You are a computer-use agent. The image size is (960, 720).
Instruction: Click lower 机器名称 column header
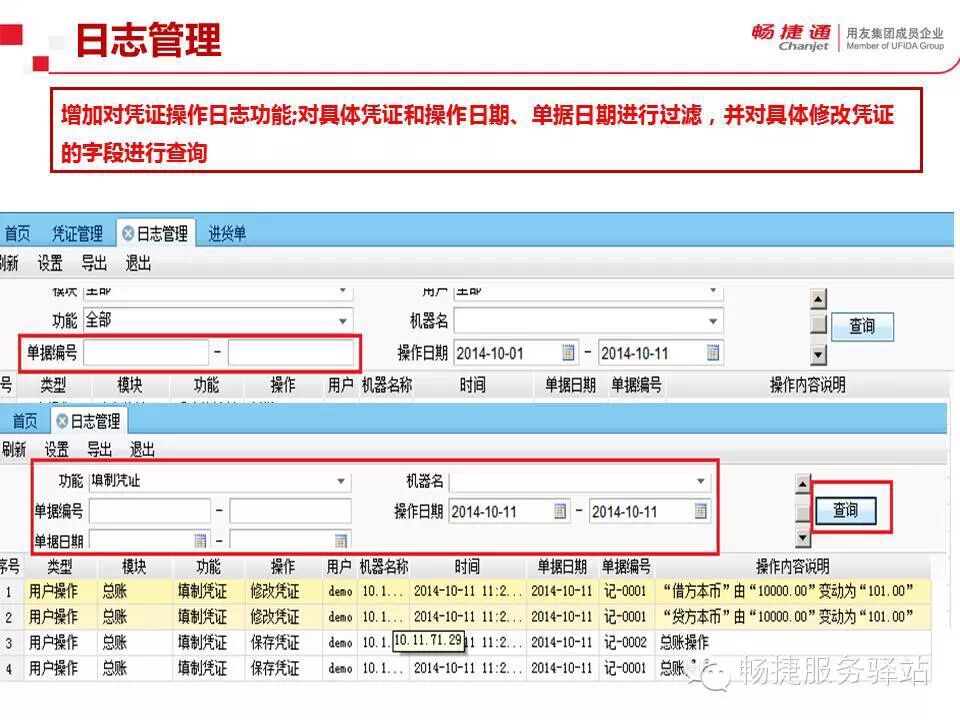(x=384, y=566)
